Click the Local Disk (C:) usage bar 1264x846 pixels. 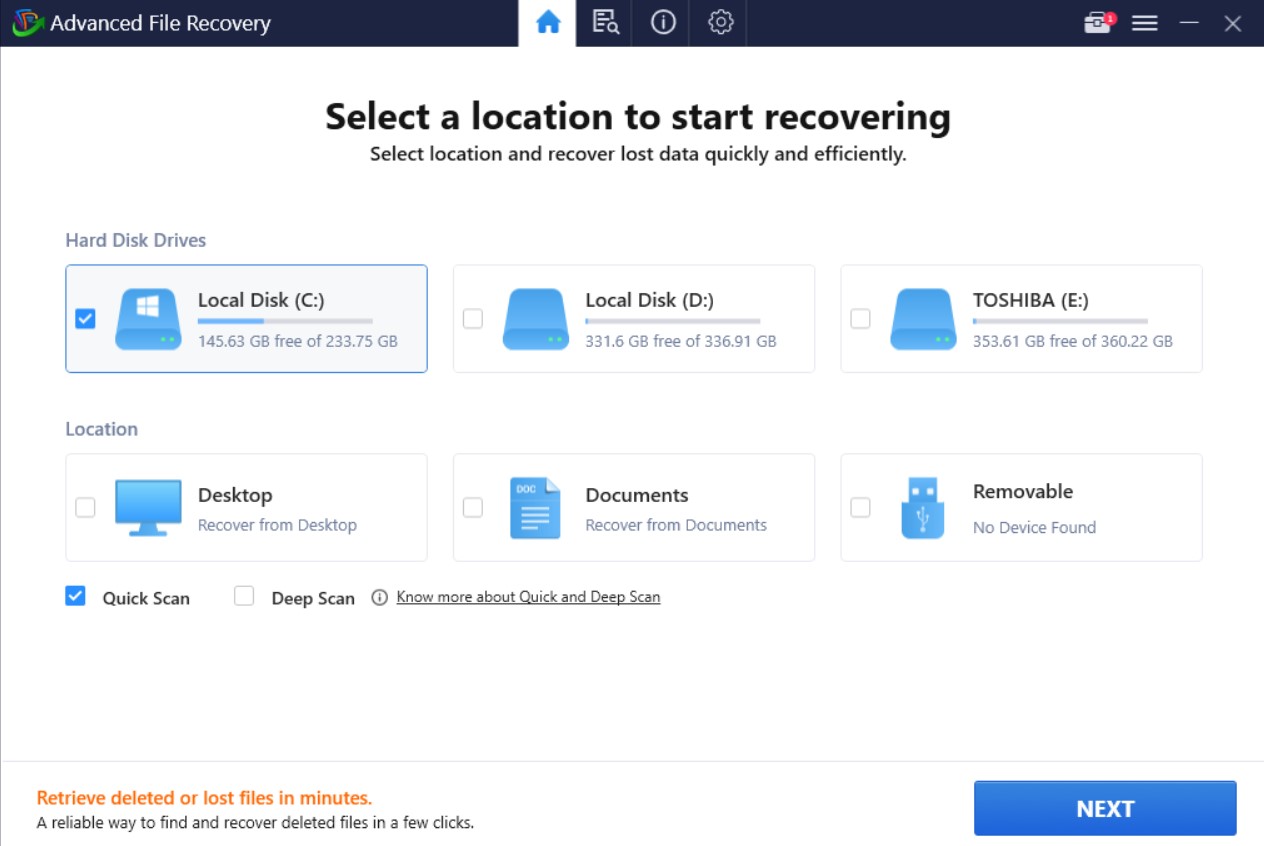pyautogui.click(x=285, y=321)
